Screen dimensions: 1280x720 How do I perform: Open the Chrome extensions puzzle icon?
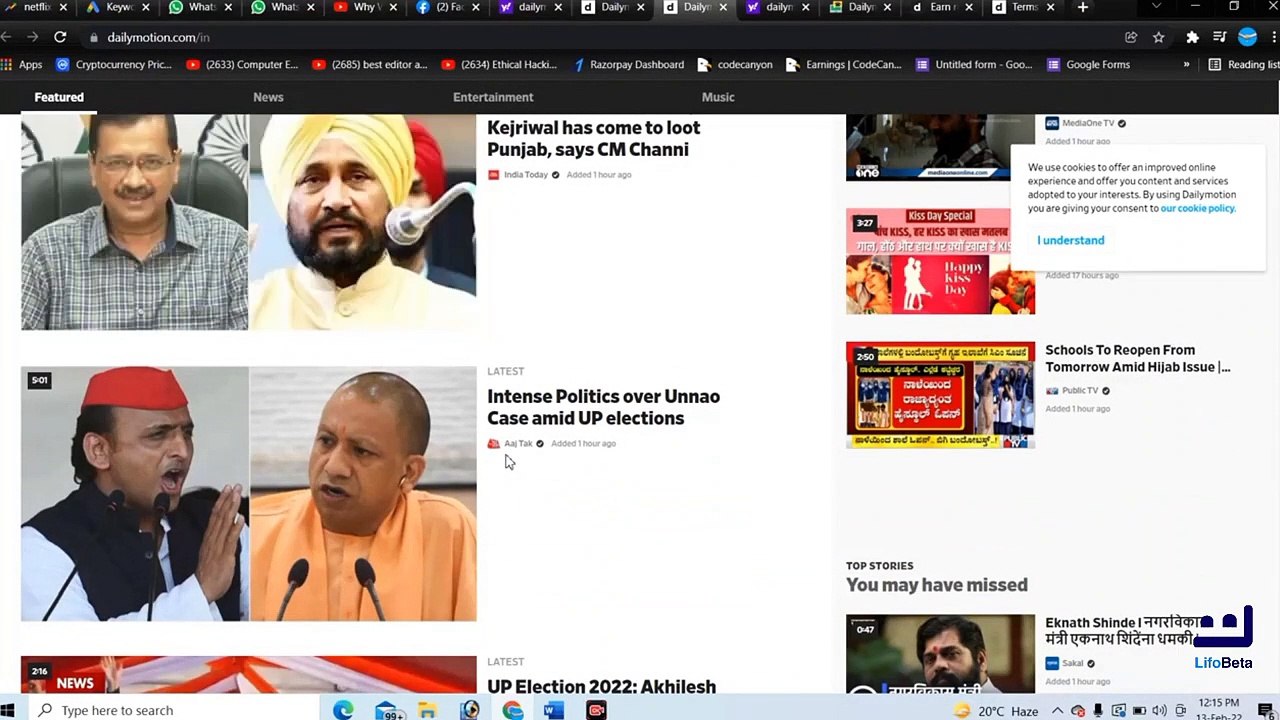tap(1192, 37)
